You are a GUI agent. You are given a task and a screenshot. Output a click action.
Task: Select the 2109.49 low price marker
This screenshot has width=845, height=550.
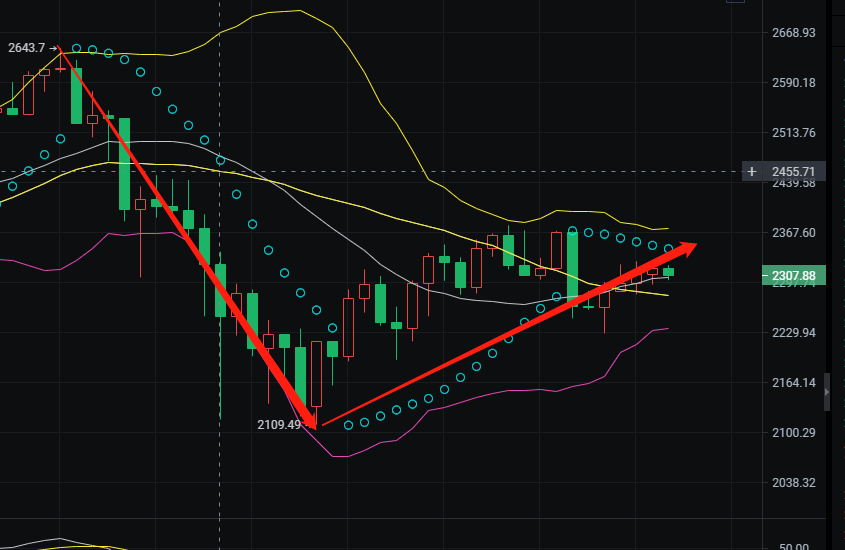tap(279, 424)
